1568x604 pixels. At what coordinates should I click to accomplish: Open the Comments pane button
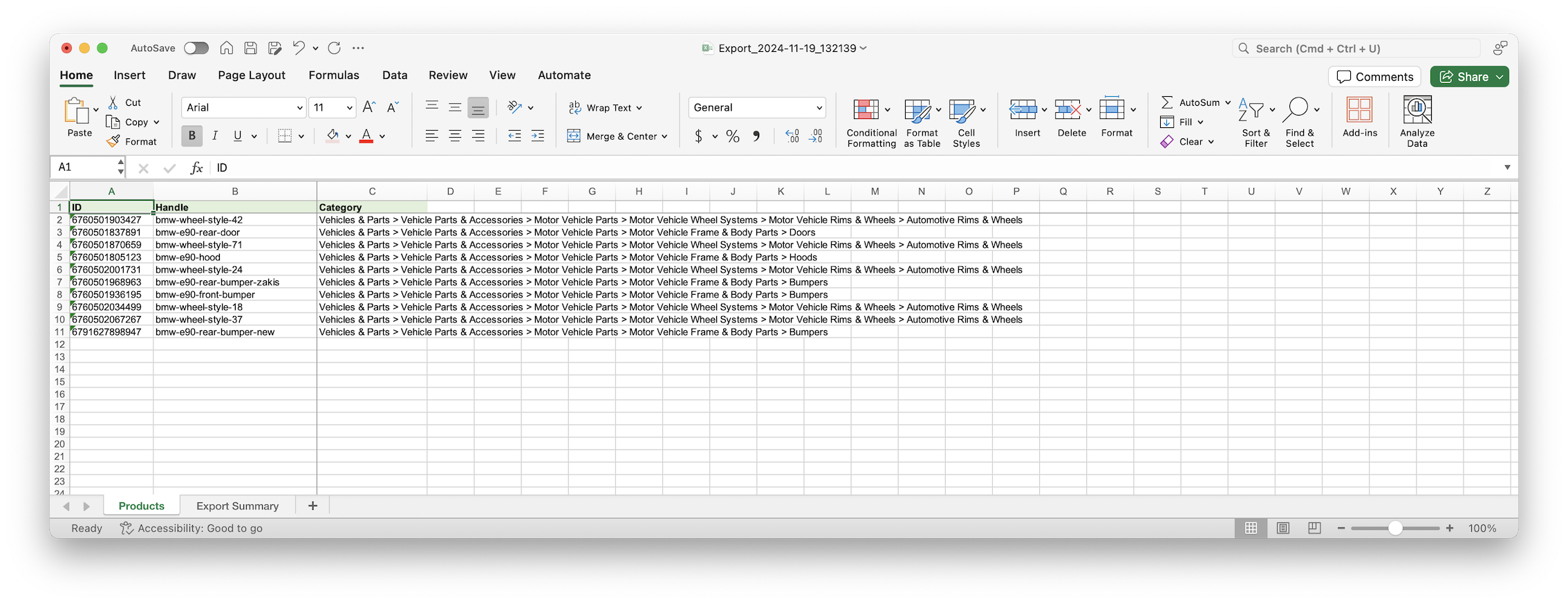click(x=1374, y=77)
